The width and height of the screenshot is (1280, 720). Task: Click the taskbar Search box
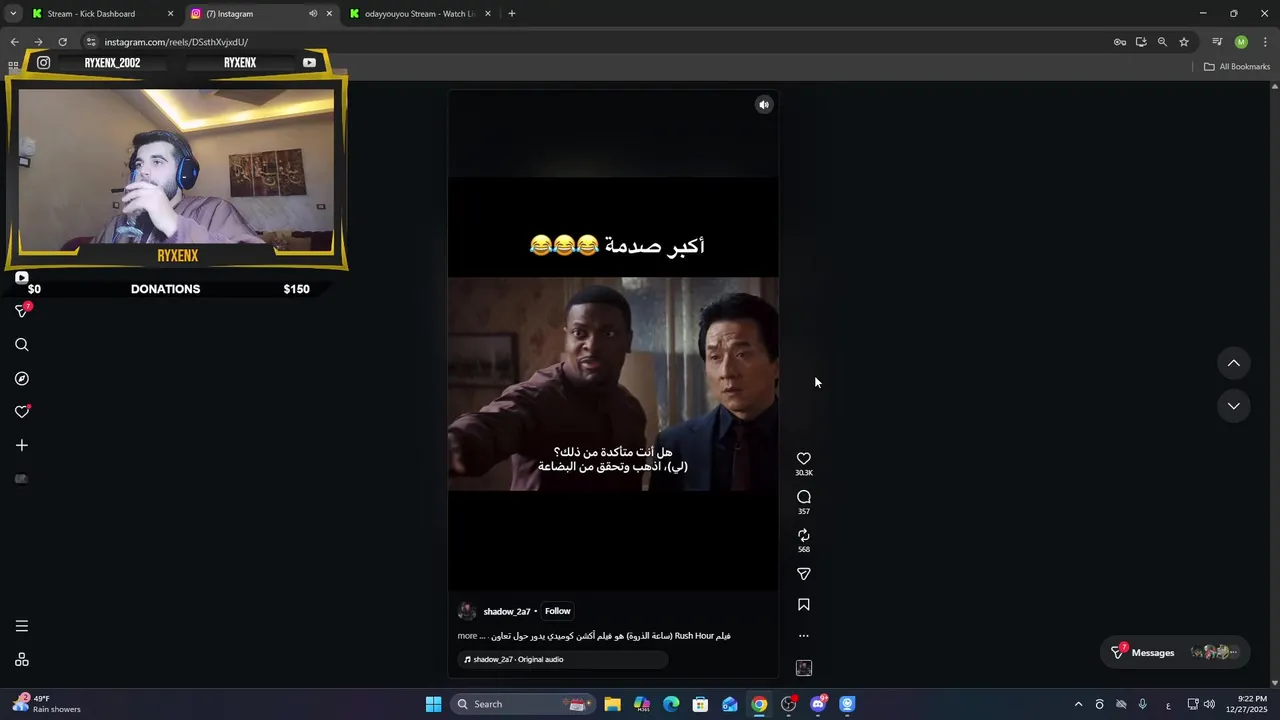click(x=522, y=704)
